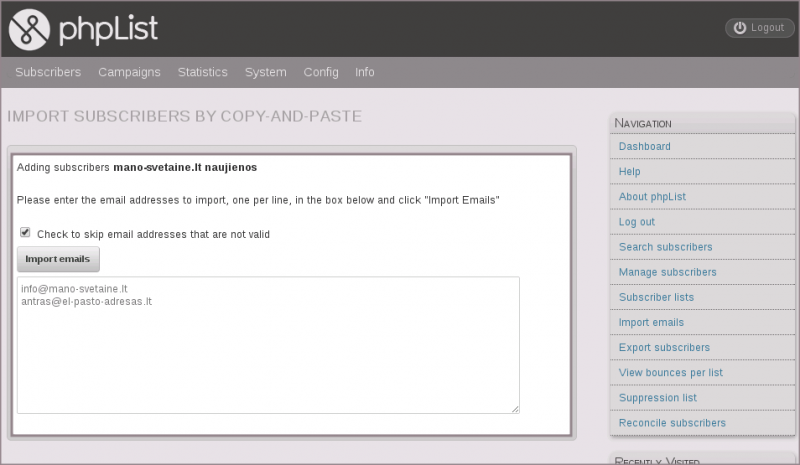This screenshot has width=800, height=465.
Task: Click the Import emails button
Action: pos(58,259)
